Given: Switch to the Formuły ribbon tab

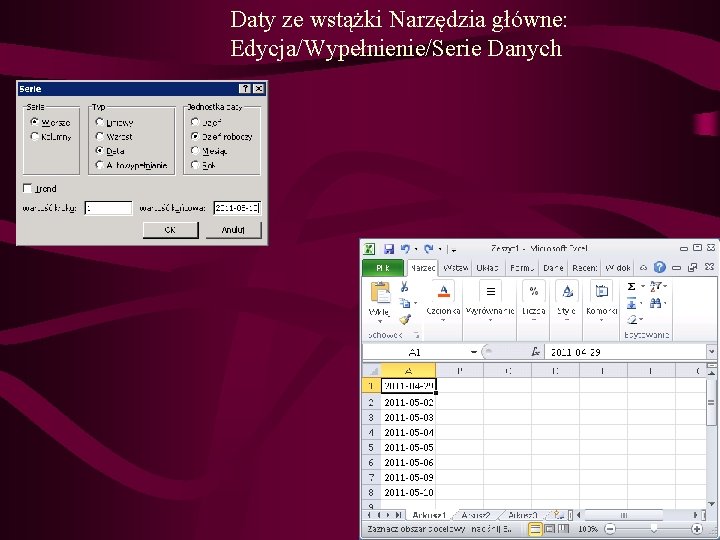Looking at the screenshot, I should (x=522, y=268).
